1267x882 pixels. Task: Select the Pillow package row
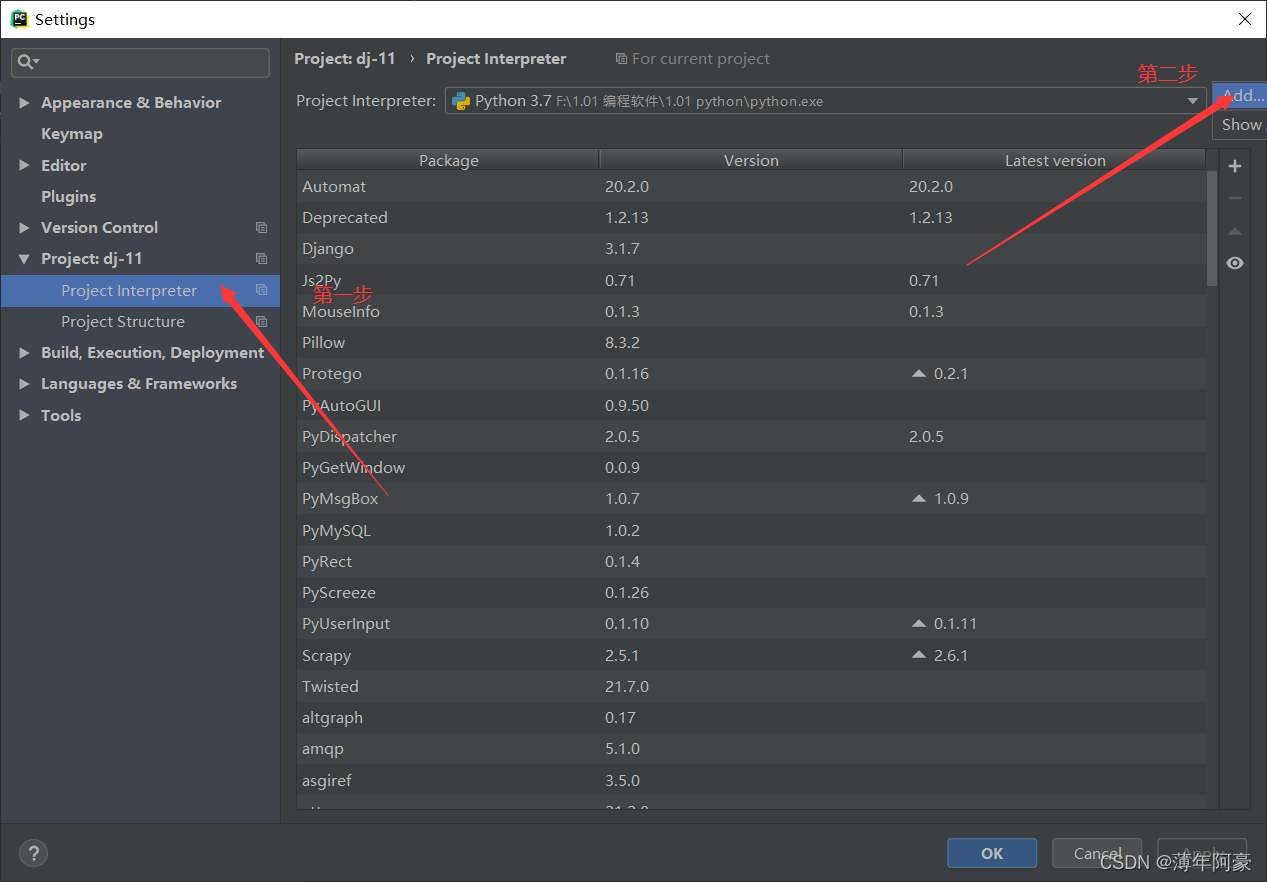(751, 343)
